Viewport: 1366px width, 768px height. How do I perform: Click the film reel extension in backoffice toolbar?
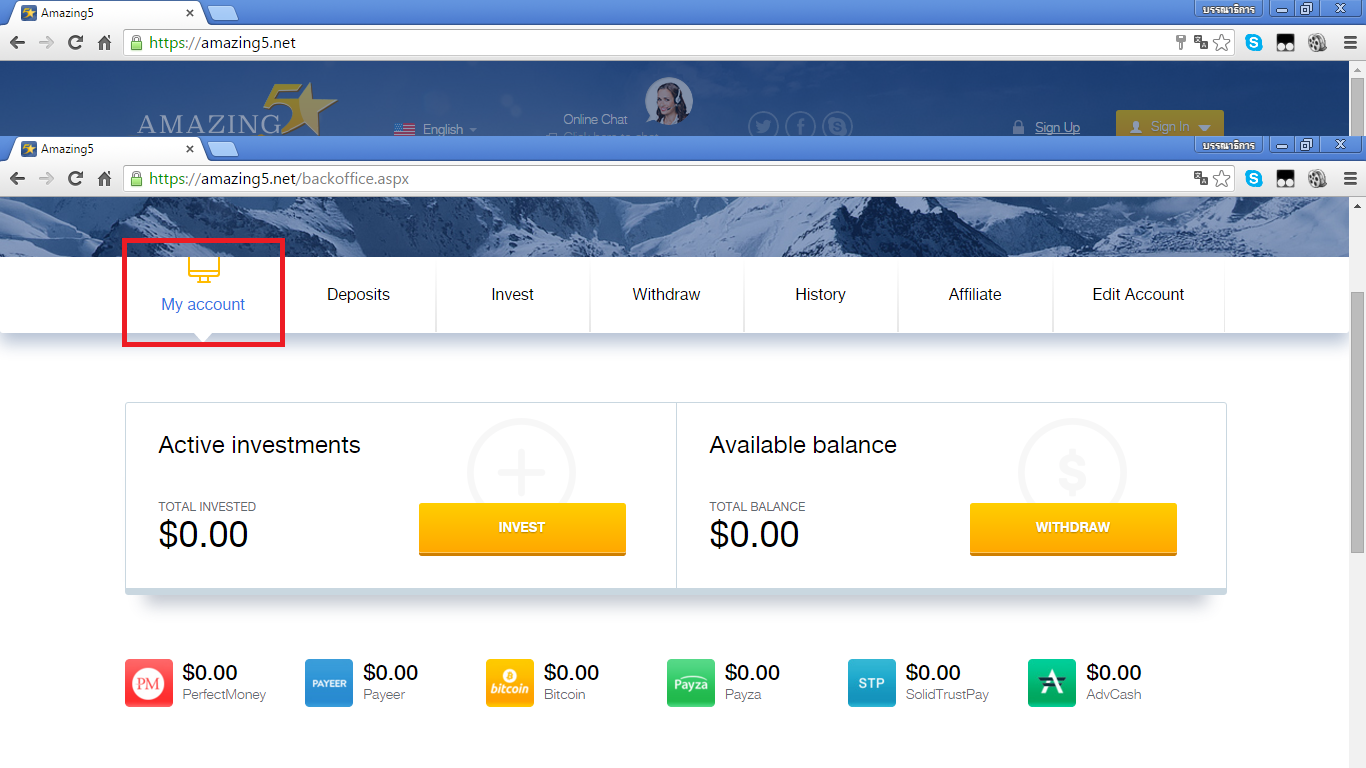coord(1317,179)
